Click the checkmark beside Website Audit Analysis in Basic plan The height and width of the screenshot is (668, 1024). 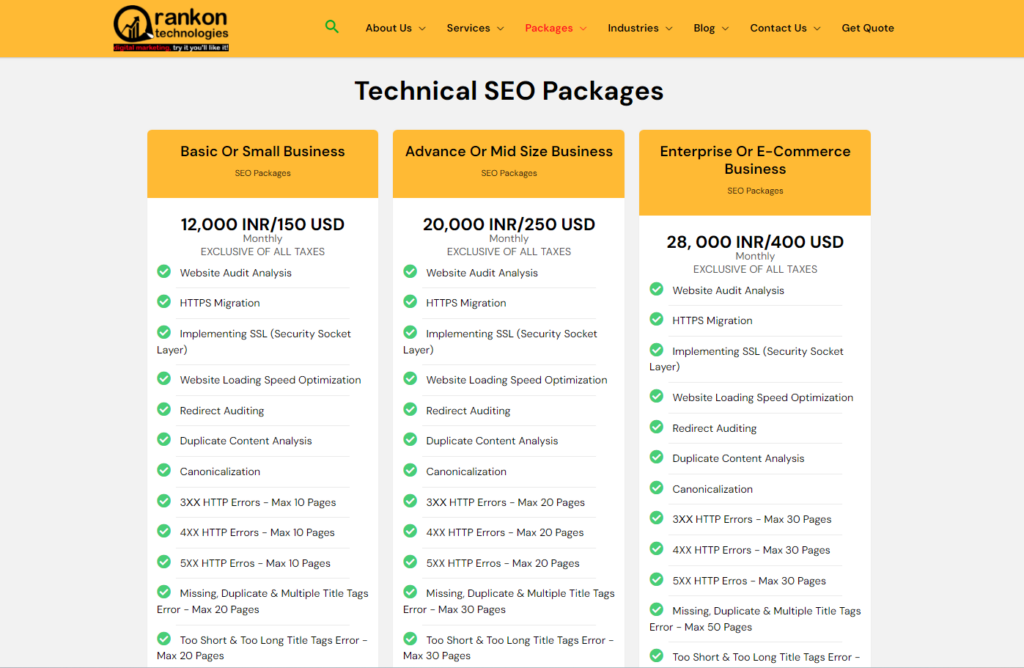point(163,271)
